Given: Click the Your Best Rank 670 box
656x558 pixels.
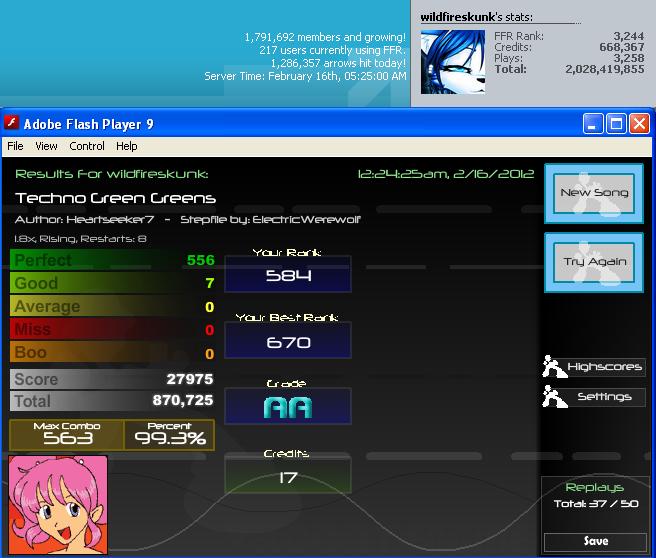Looking at the screenshot, I should tap(288, 340).
